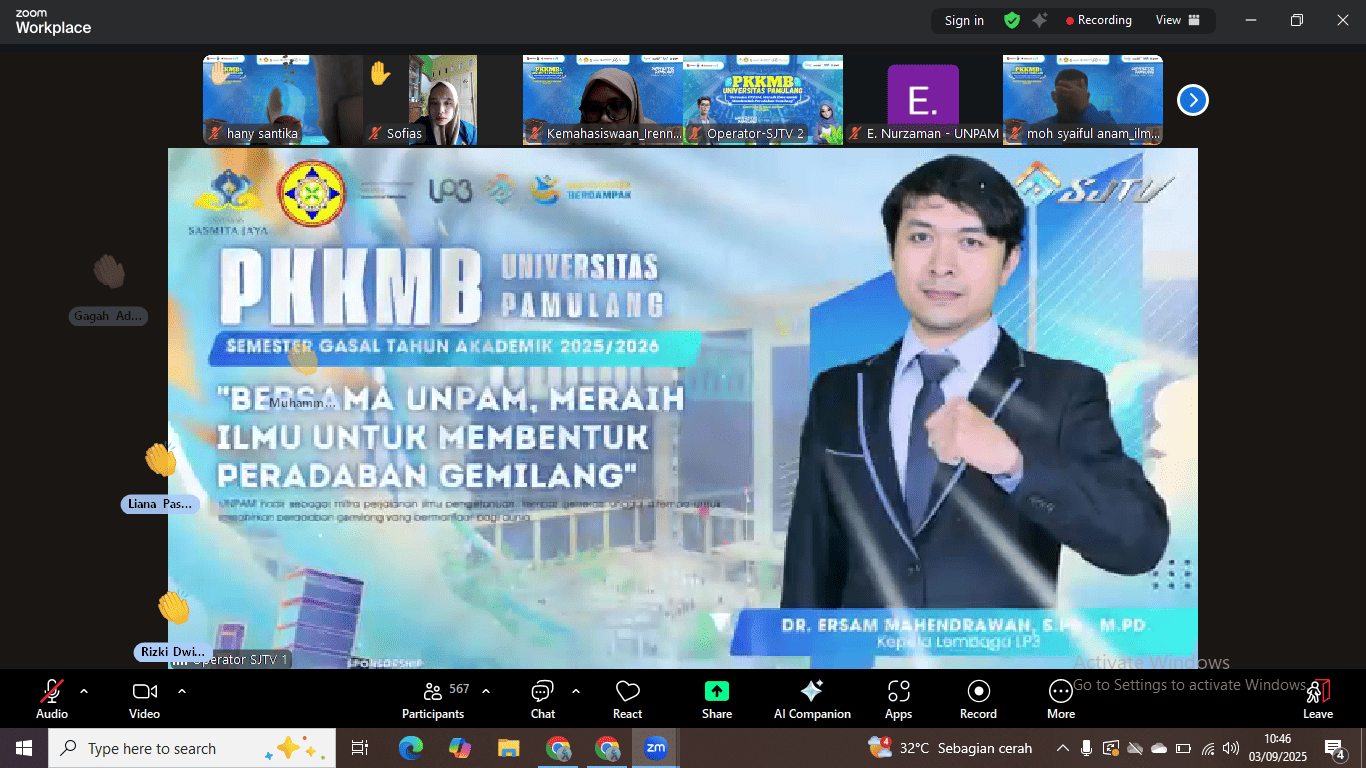Restore down the Zoom window
The image size is (1366, 768).
(1297, 20)
